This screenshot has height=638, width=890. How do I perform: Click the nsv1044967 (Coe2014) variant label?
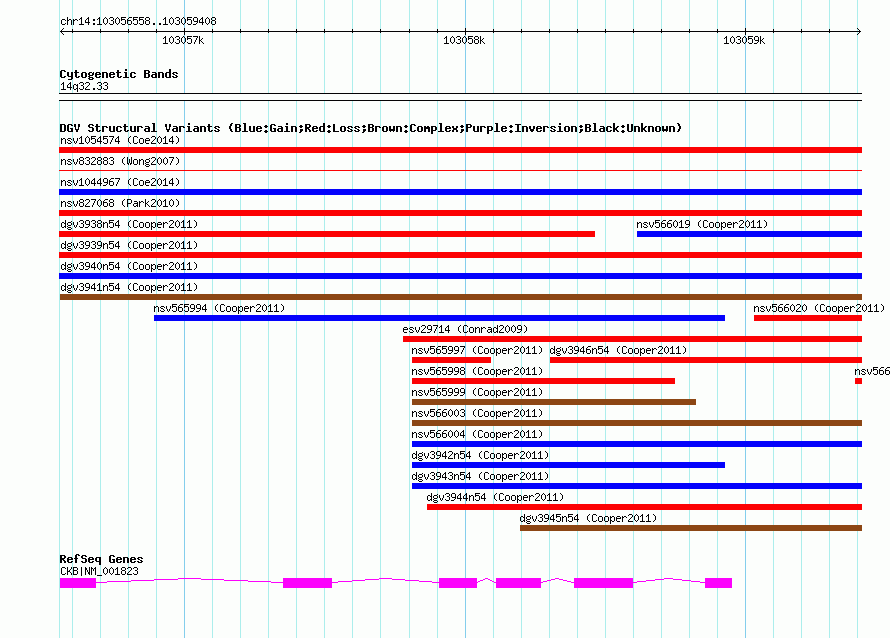point(120,182)
